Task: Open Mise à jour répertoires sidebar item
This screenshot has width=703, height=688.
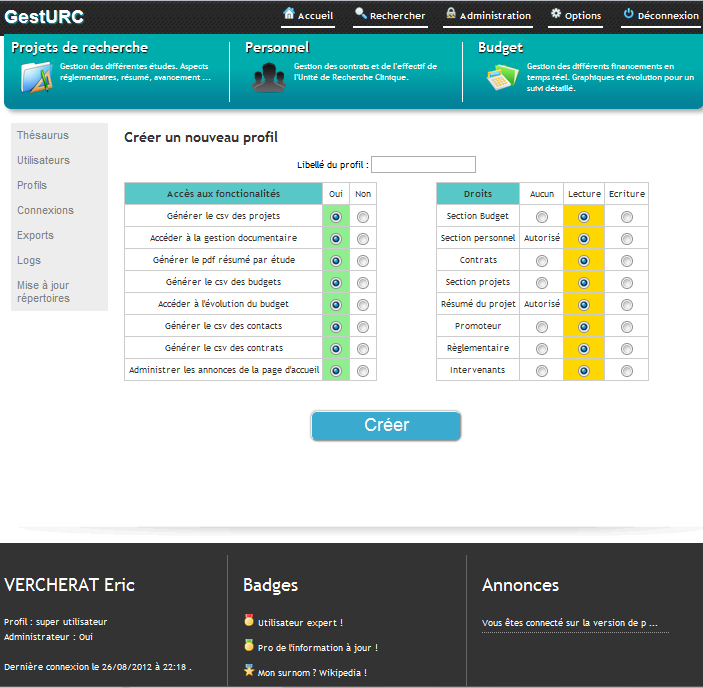Action: point(43,292)
